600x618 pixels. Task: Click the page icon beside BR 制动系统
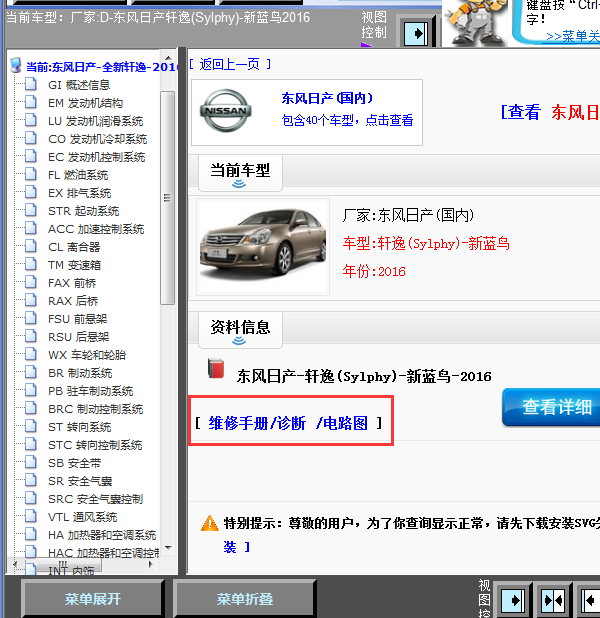coord(31,372)
